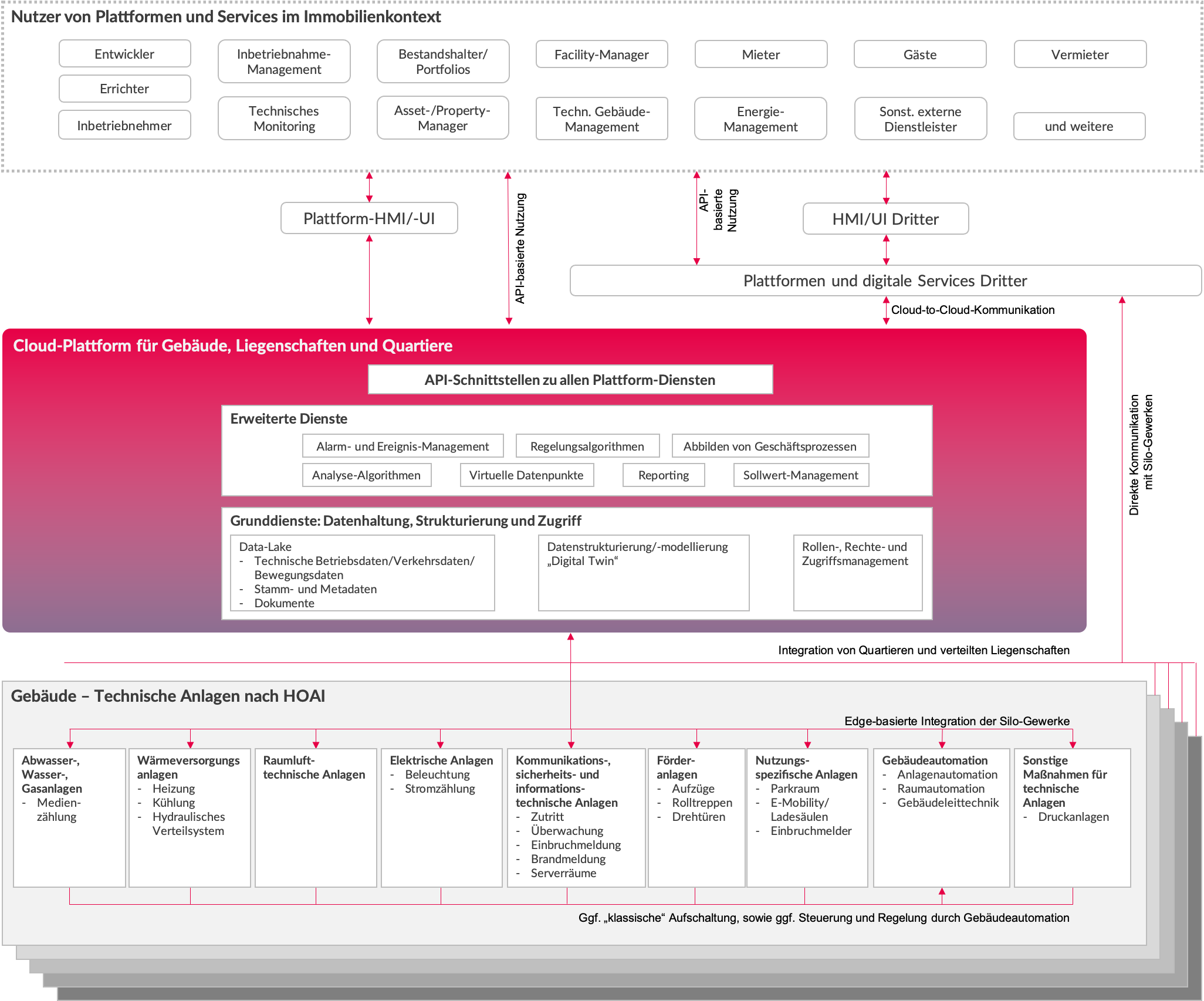Click the Entwickler user box

coord(124,54)
